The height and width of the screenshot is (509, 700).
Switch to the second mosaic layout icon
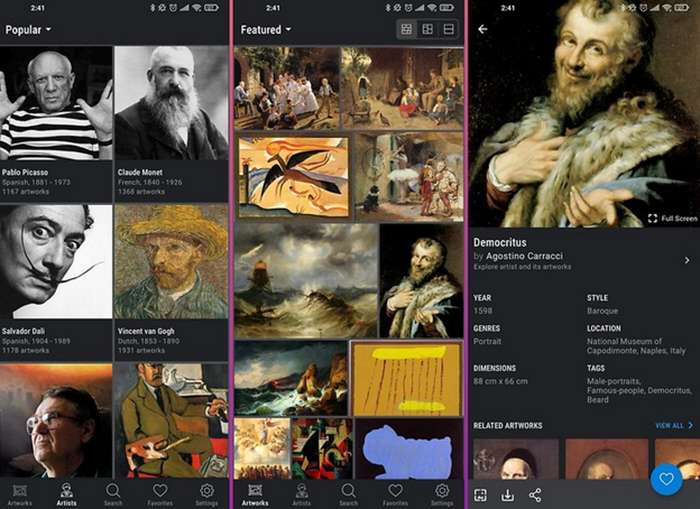[x=427, y=29]
